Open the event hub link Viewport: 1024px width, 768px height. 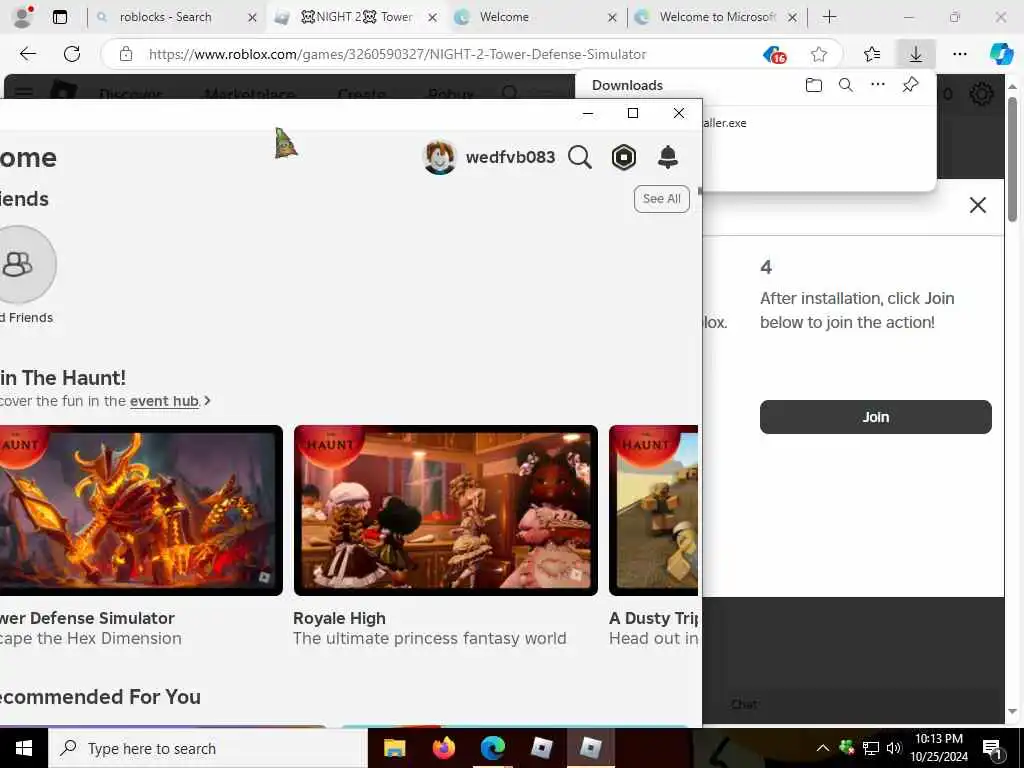pos(164,401)
